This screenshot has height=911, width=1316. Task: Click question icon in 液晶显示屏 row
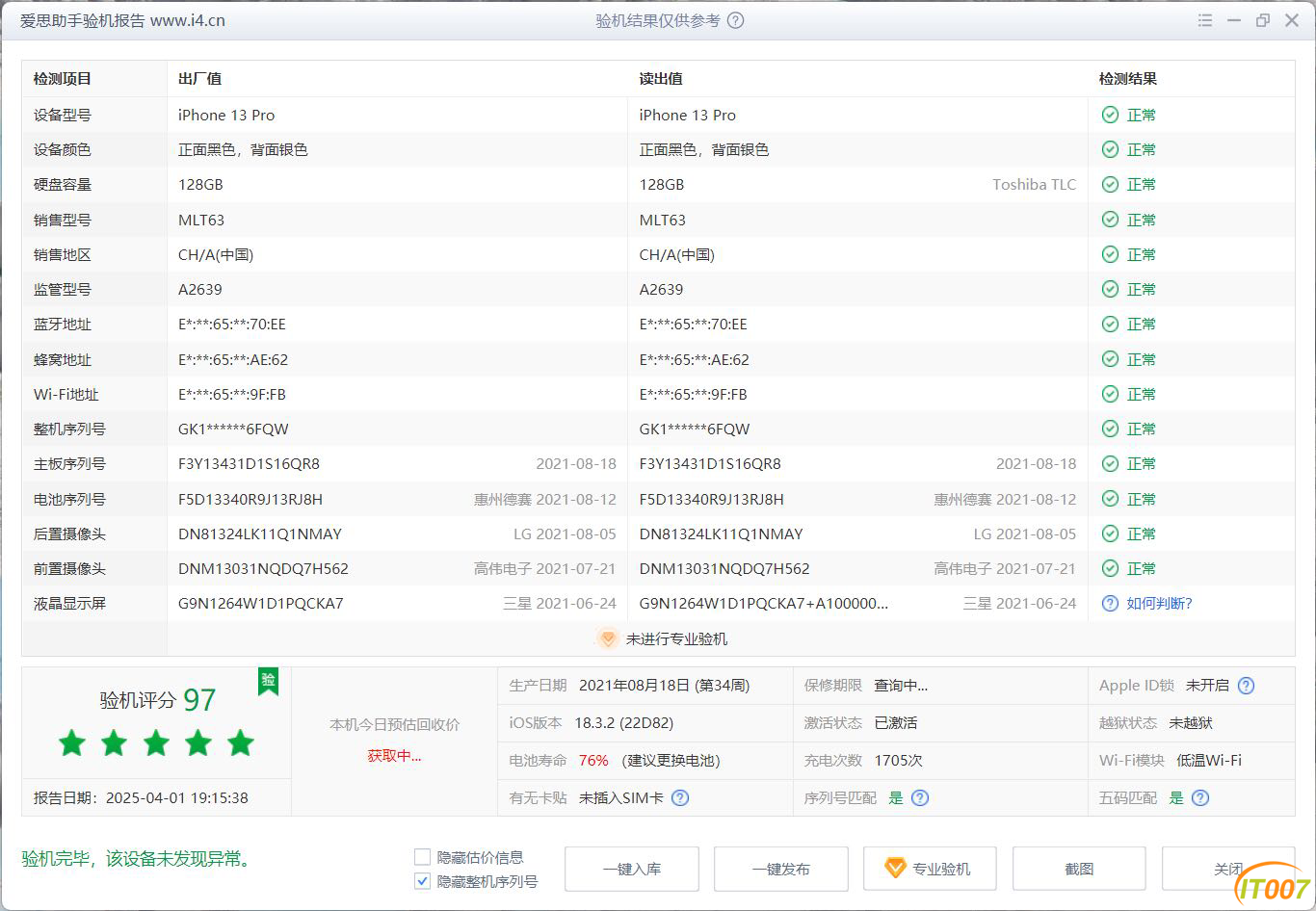(x=1110, y=603)
